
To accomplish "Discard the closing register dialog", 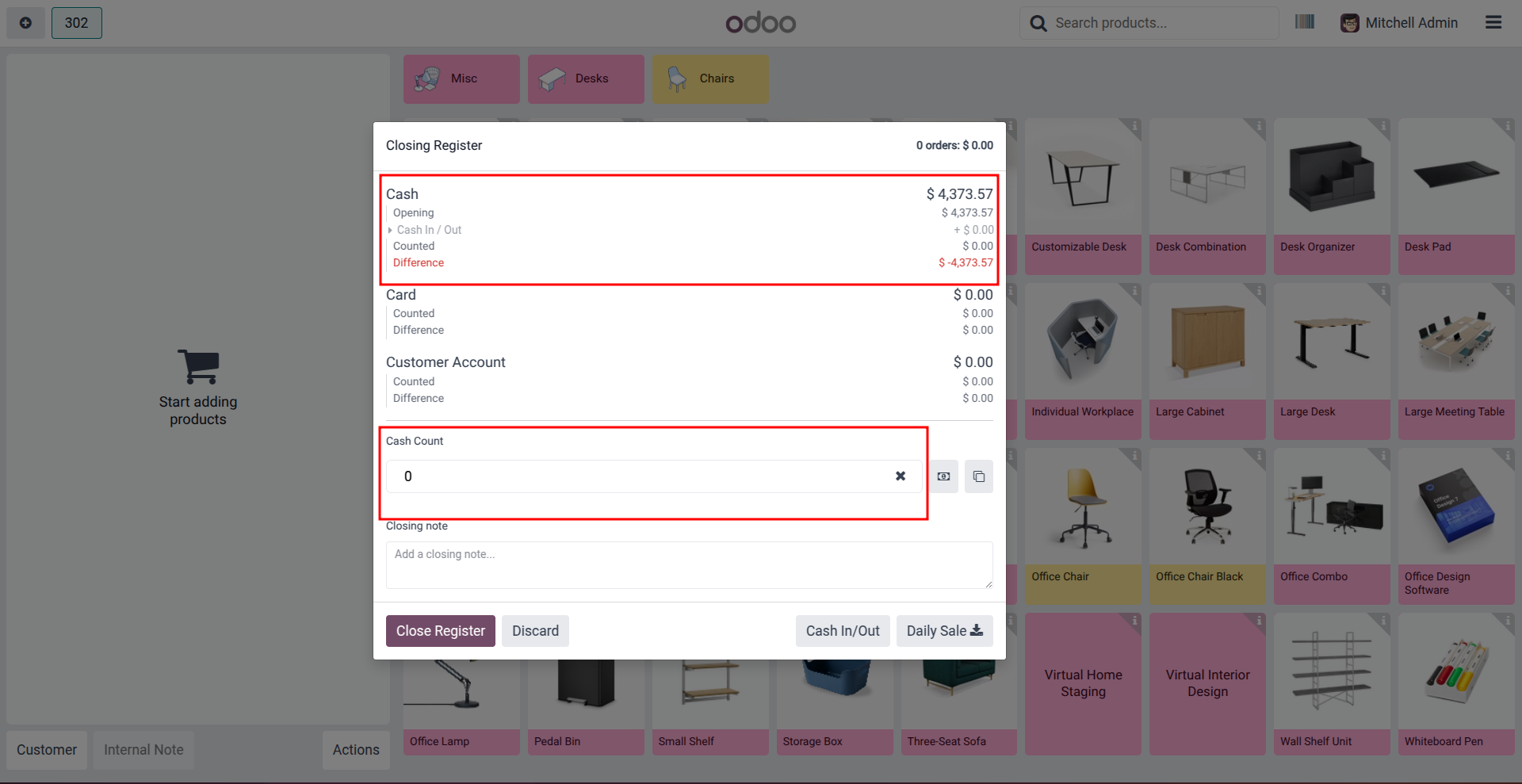I will [x=535, y=631].
